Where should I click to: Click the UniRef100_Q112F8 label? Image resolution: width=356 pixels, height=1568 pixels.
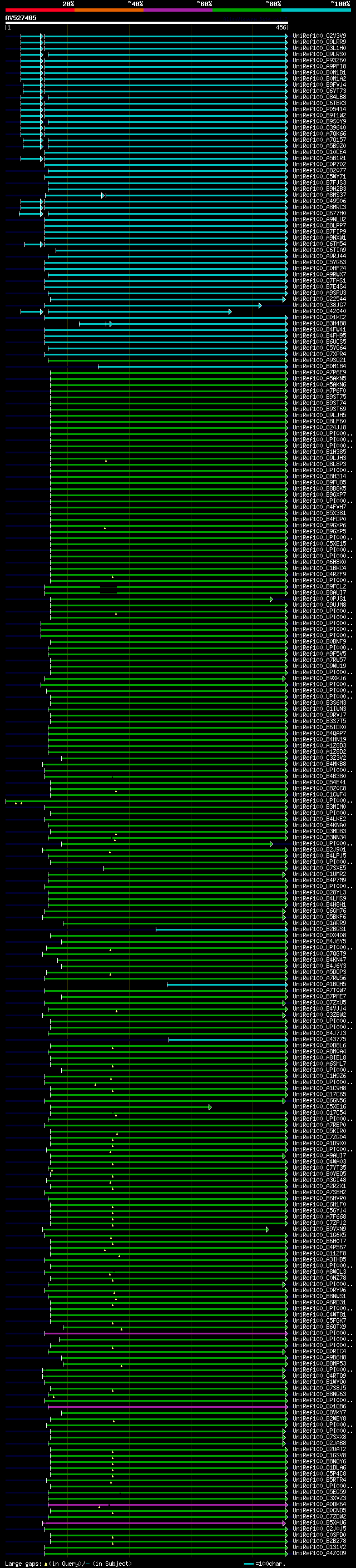(319, 1254)
